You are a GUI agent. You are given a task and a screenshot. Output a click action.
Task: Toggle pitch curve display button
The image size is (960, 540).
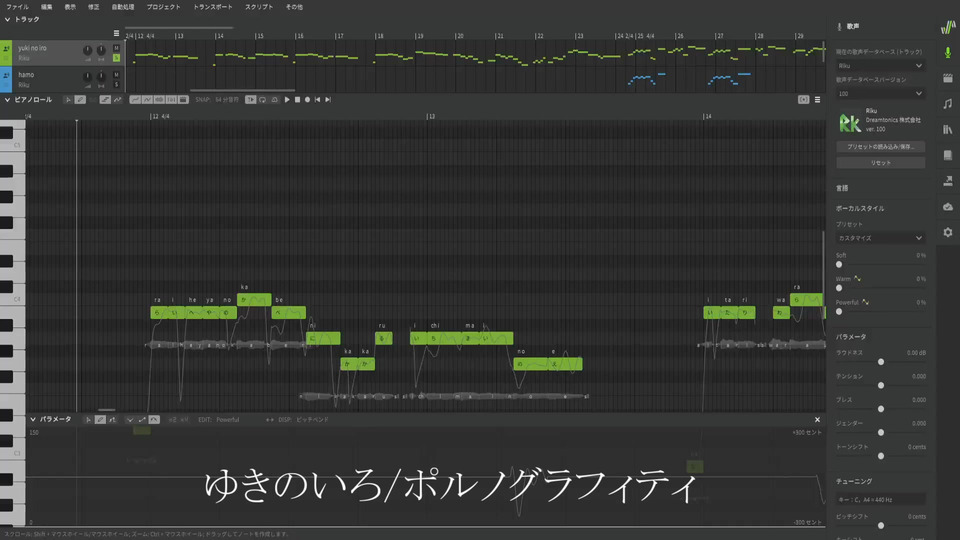135,100
